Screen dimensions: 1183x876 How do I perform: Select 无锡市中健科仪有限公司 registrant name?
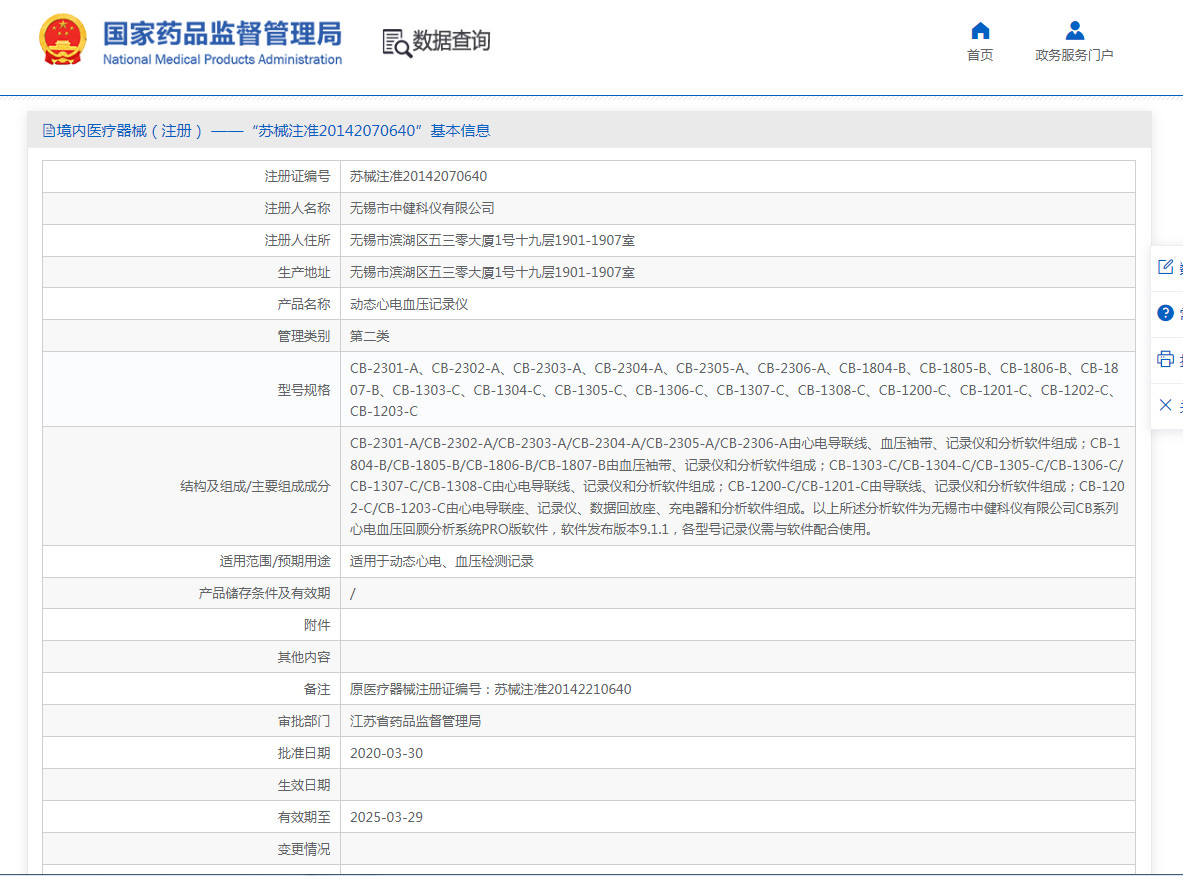tap(422, 208)
